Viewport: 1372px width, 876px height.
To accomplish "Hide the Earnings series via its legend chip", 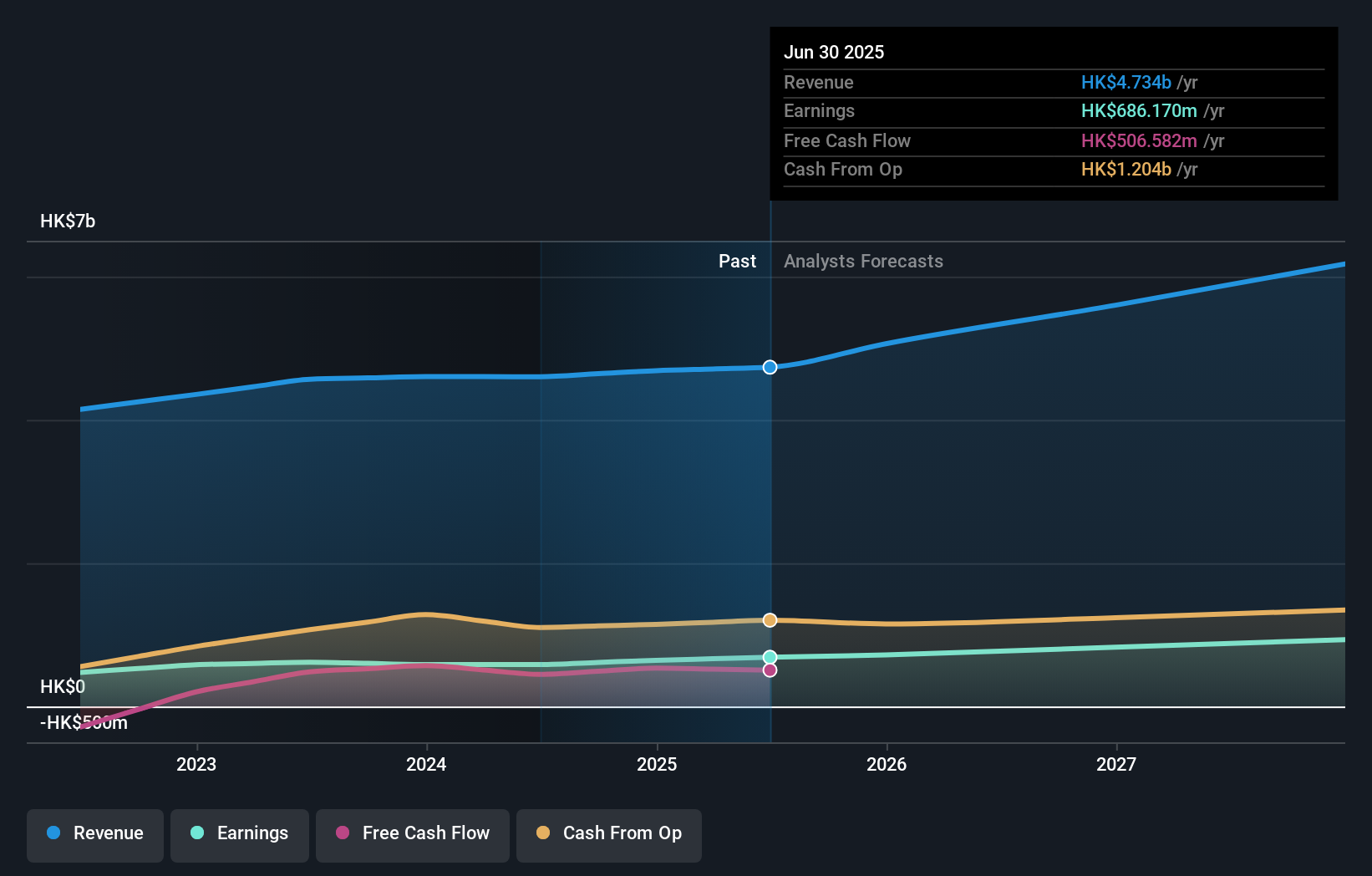I will point(240,833).
